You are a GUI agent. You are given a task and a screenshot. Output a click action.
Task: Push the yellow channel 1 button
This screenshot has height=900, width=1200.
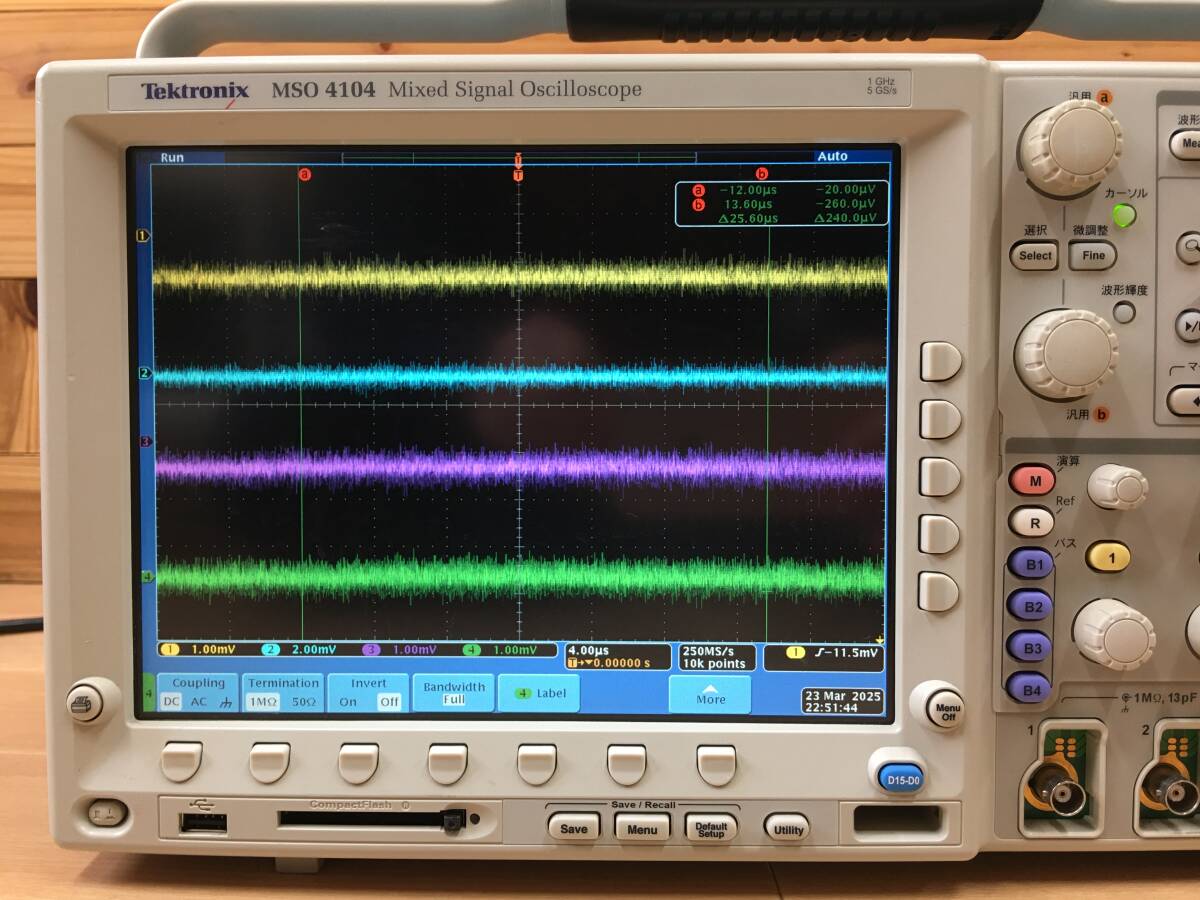(x=1108, y=556)
